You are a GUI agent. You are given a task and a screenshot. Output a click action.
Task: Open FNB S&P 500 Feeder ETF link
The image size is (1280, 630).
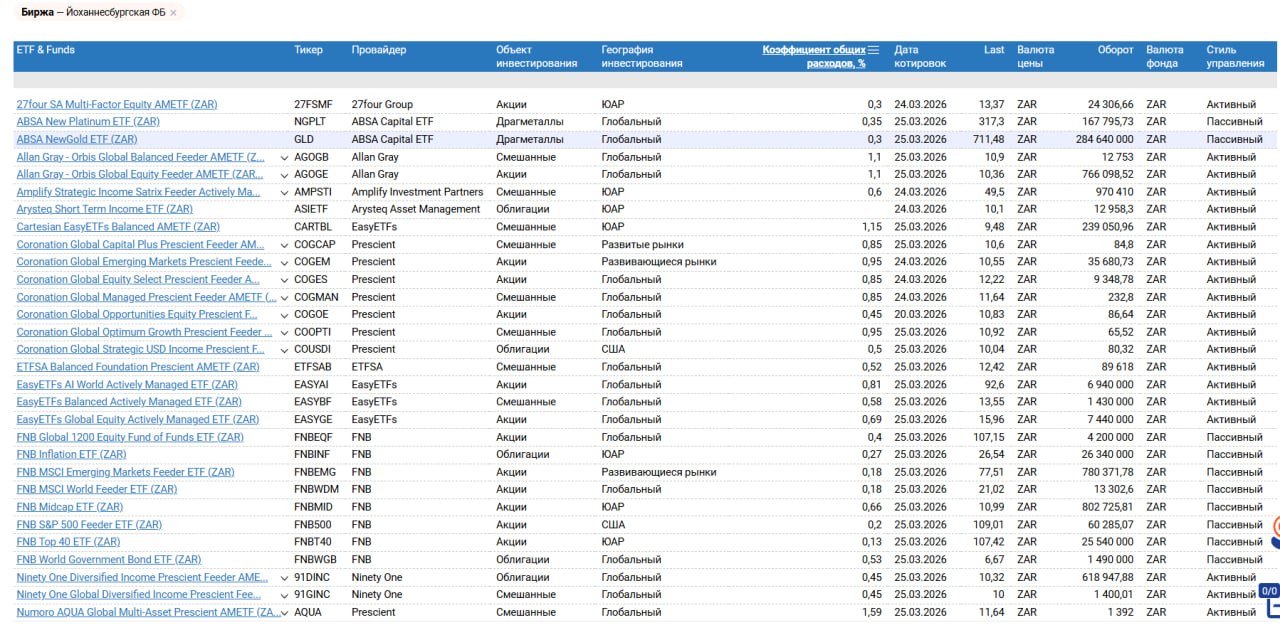[x=89, y=525]
